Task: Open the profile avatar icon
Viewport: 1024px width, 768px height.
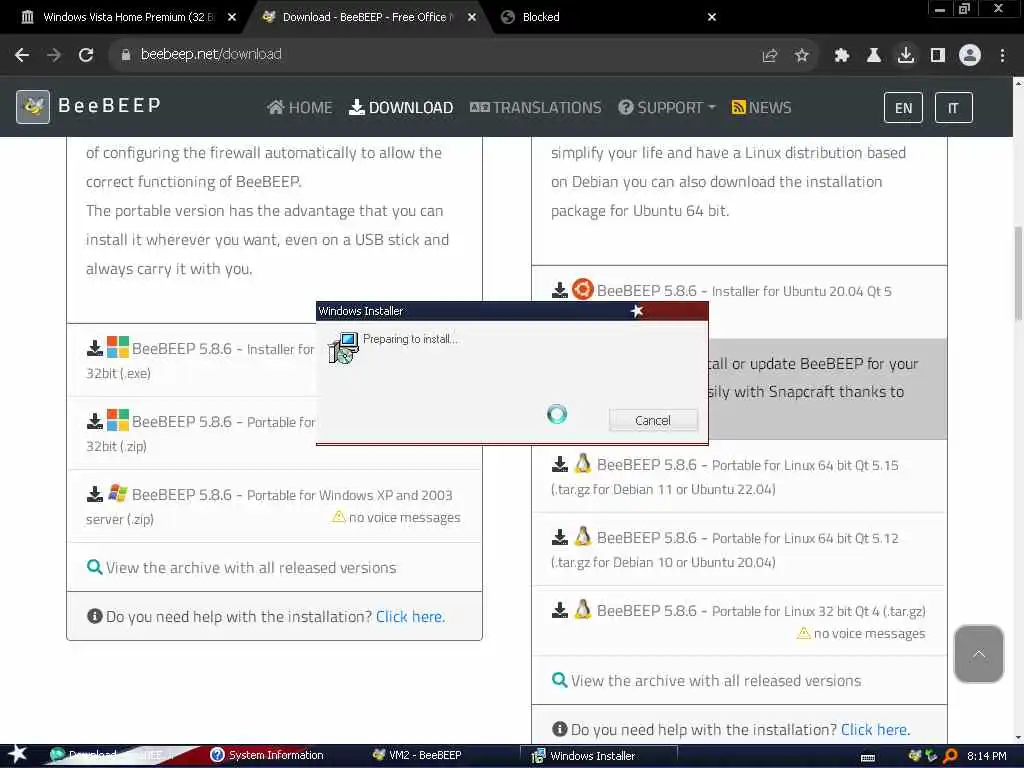Action: pos(970,55)
